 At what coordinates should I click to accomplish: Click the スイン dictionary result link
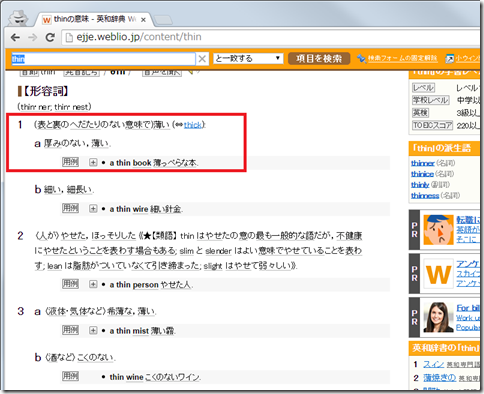coord(433,364)
